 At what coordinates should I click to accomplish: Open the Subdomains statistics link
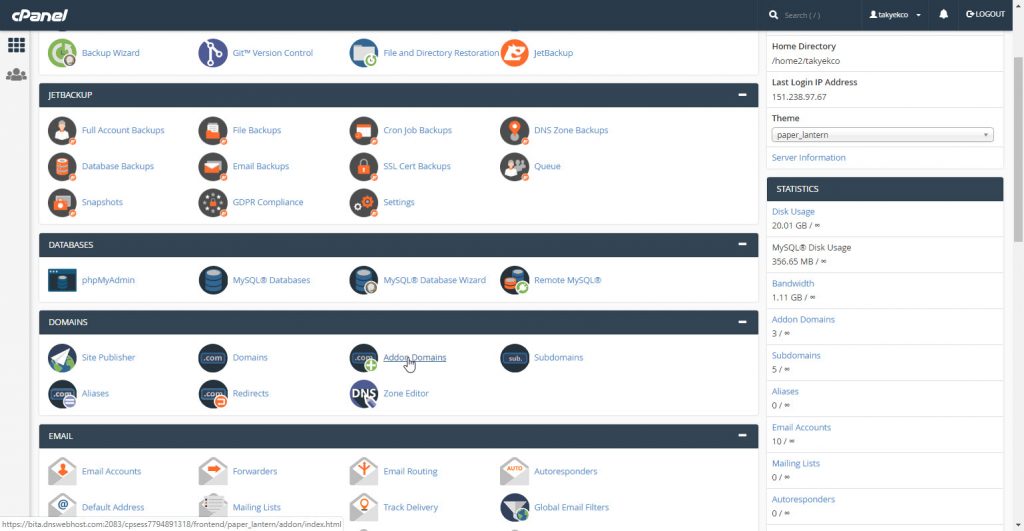tap(796, 356)
